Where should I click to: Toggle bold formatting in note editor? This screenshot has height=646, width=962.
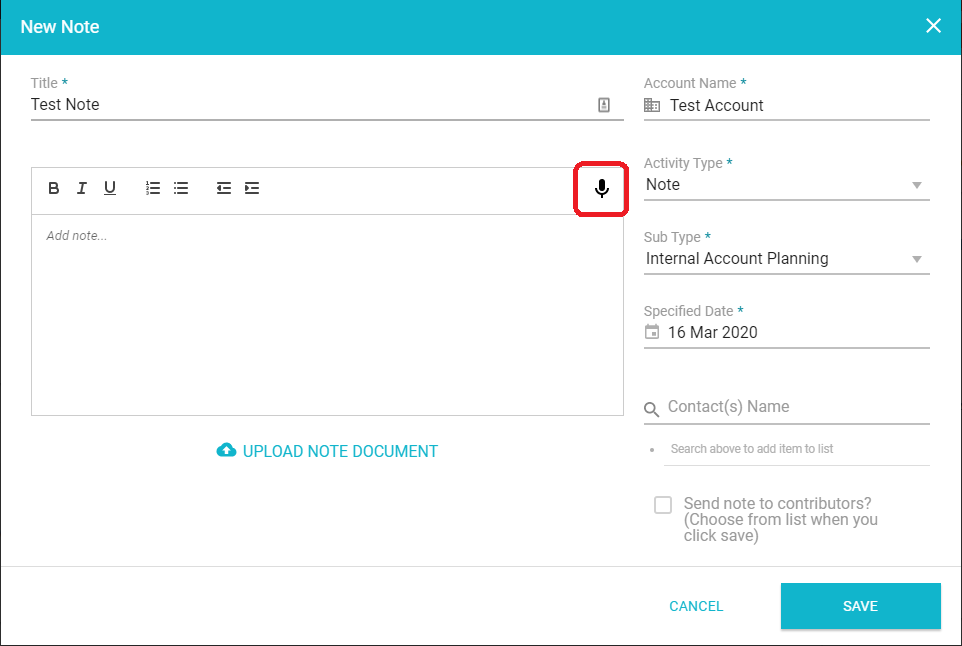coord(53,188)
